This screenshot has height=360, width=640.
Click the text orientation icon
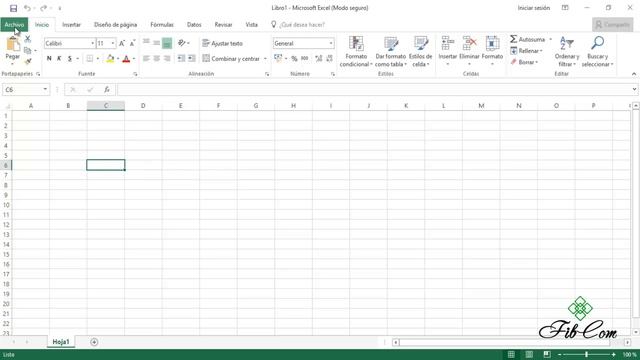182,43
